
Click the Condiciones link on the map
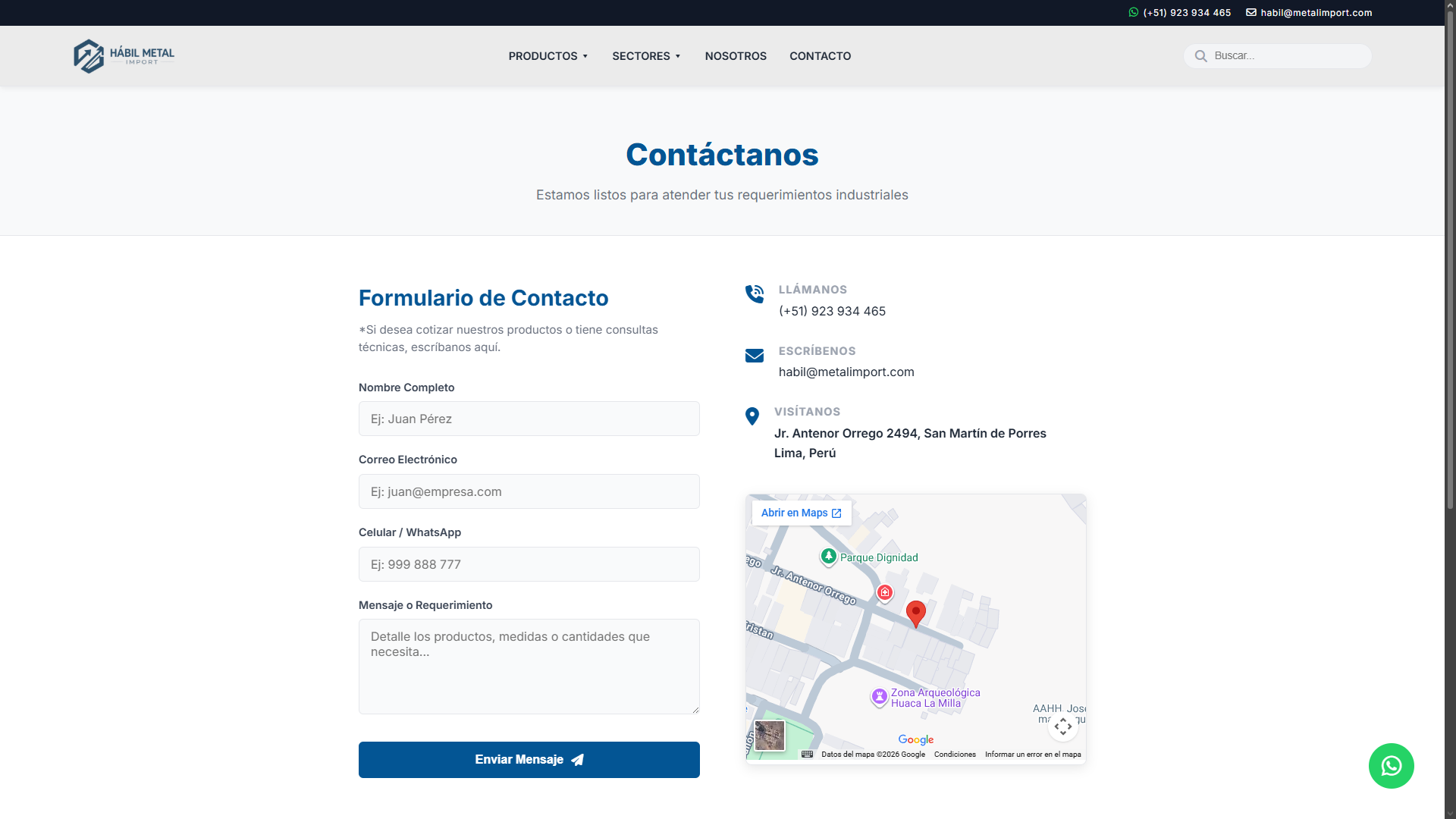point(955,754)
